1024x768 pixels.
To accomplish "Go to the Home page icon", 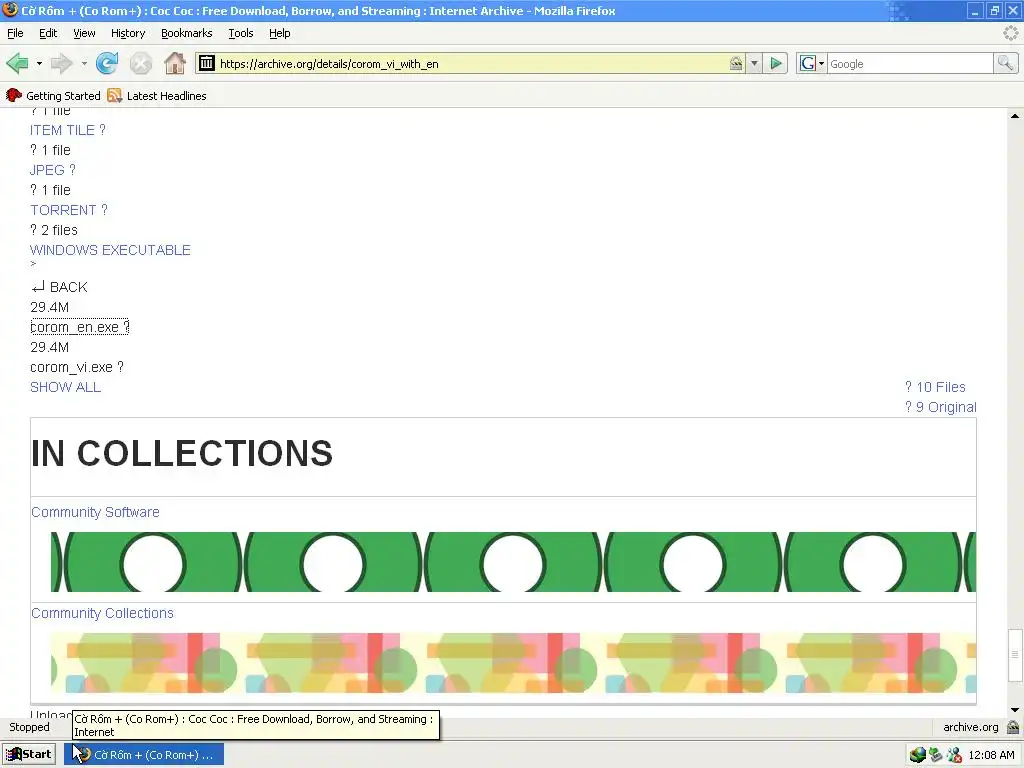I will coord(174,63).
